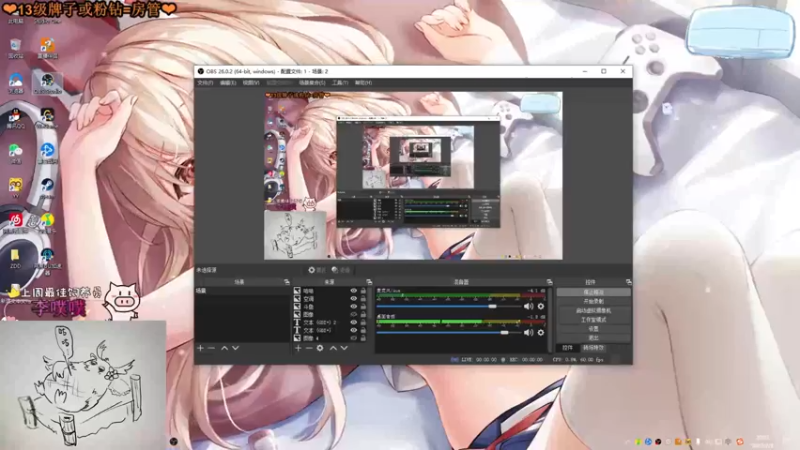Open source properties via the gear icon below the sources list
The image size is (800, 450).
[320, 348]
